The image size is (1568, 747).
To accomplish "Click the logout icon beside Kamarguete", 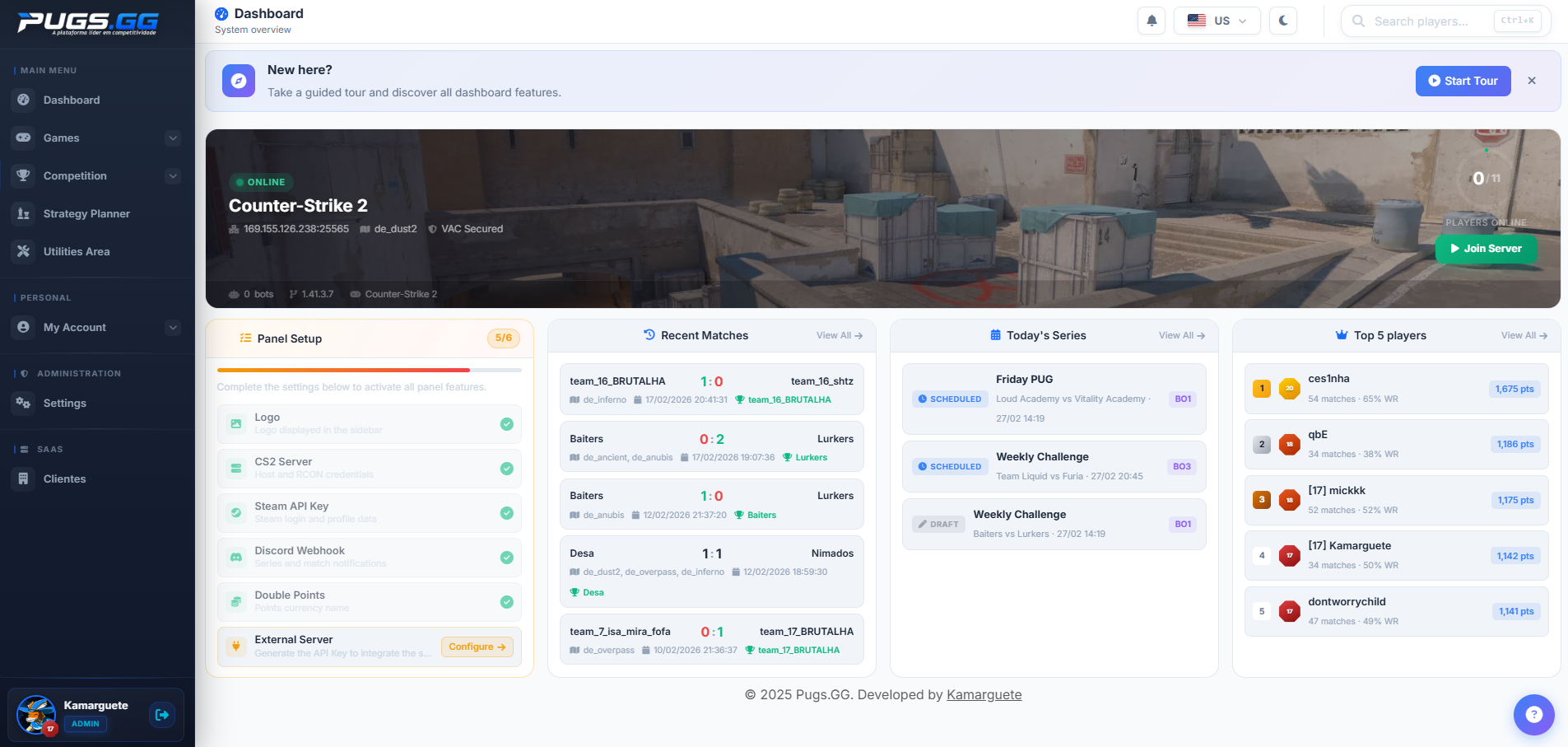I will coord(162,715).
